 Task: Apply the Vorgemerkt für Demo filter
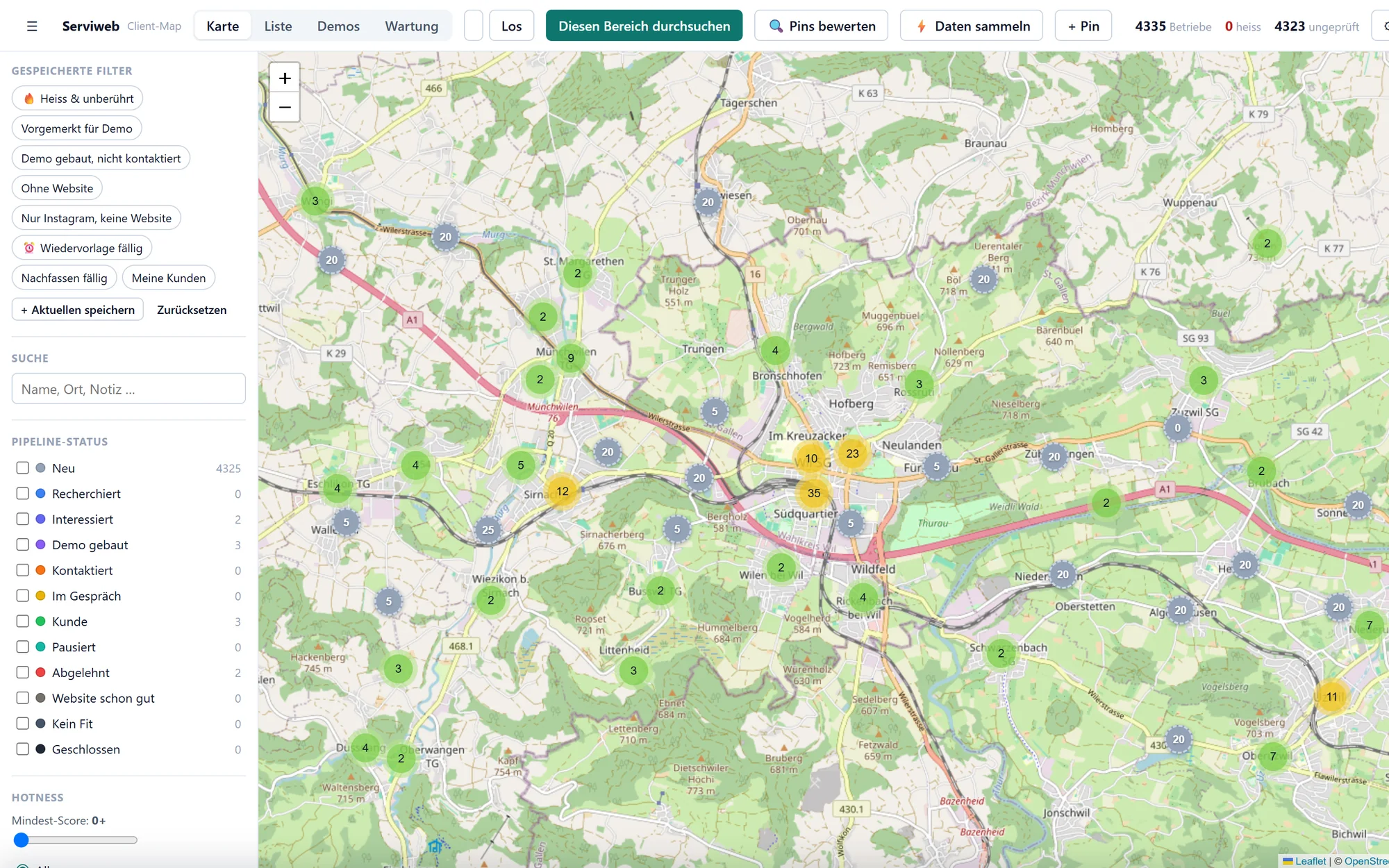(77, 128)
